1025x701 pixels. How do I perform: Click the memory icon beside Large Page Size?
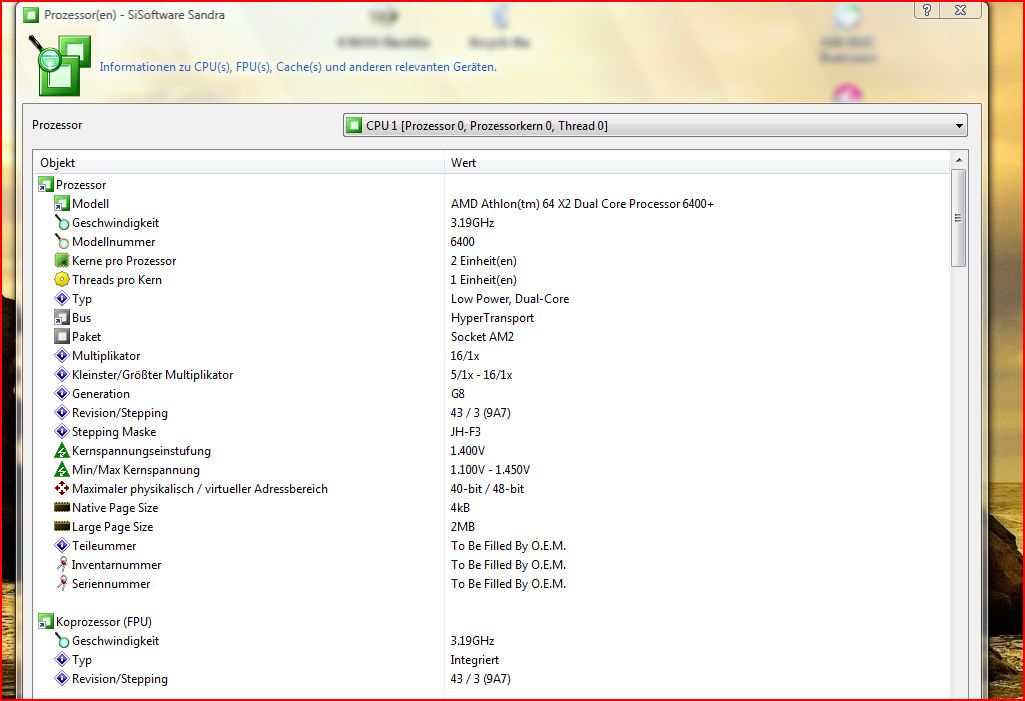tap(61, 526)
